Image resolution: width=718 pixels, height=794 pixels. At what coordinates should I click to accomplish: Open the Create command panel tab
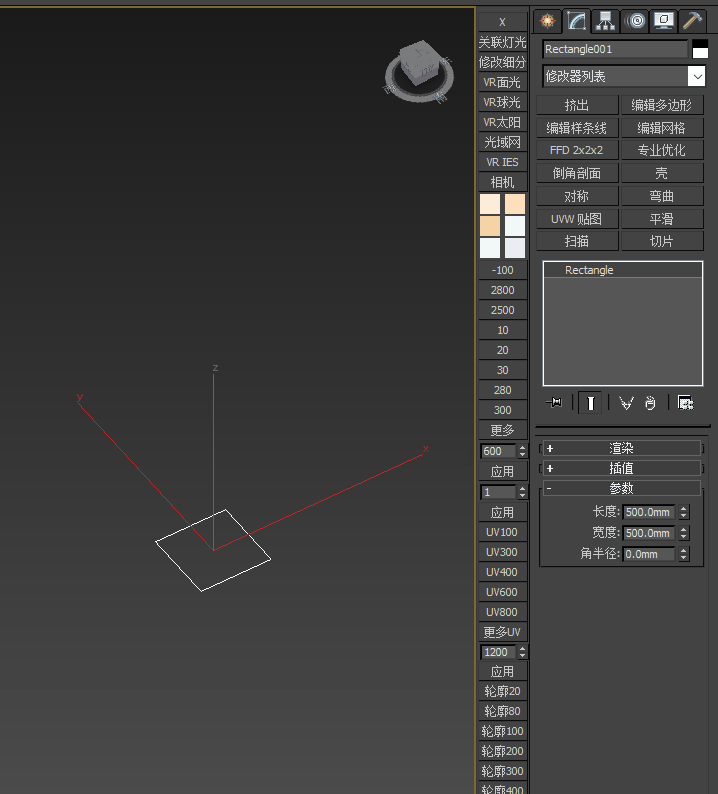coord(547,21)
